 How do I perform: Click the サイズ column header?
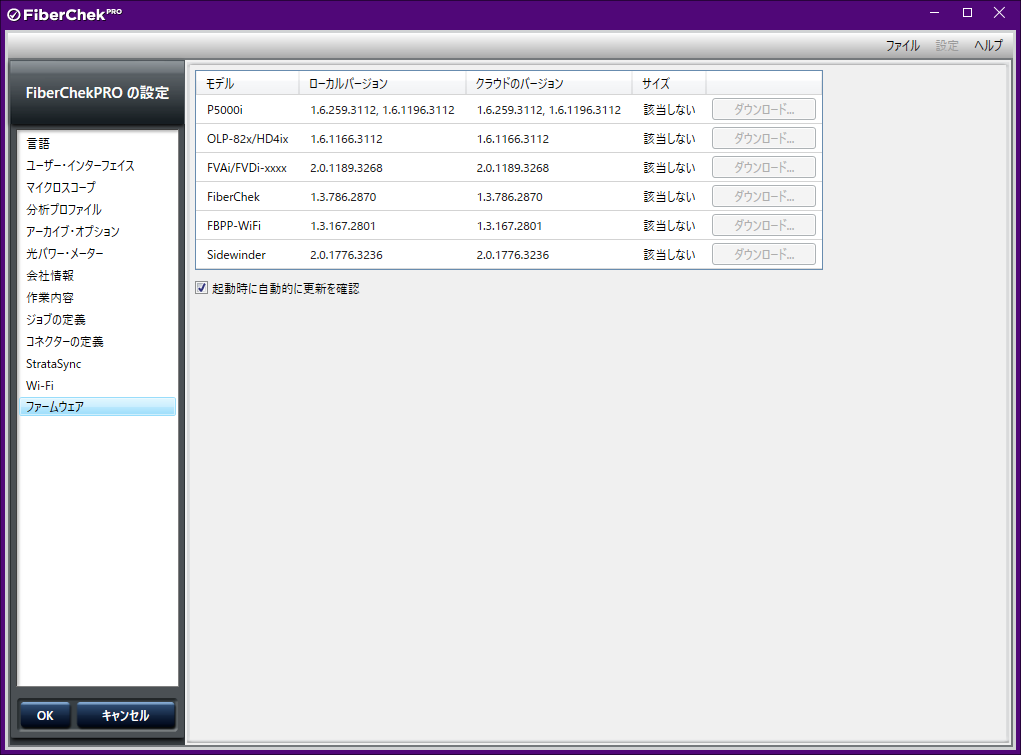(669, 83)
